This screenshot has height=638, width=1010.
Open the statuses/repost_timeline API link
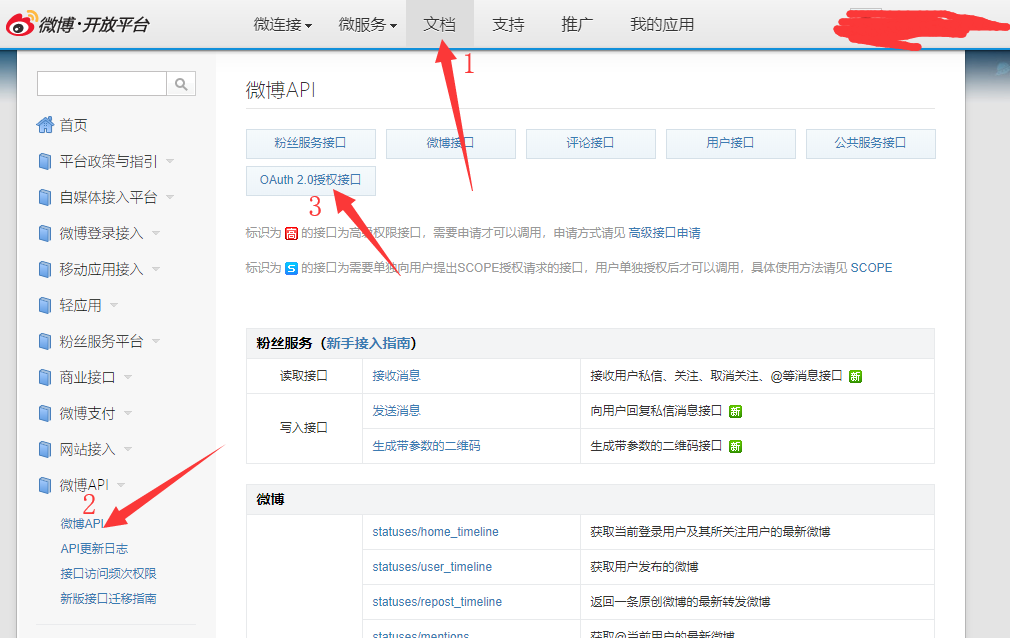[437, 602]
